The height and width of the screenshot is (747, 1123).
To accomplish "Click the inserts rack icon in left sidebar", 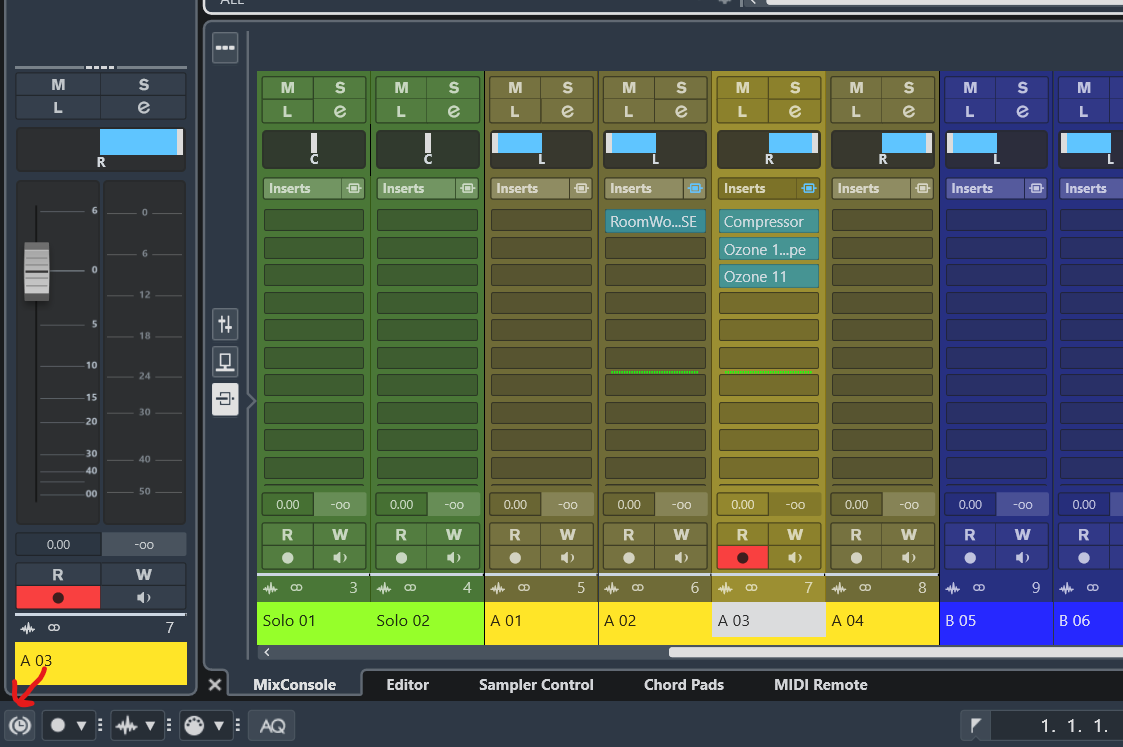I will [225, 399].
